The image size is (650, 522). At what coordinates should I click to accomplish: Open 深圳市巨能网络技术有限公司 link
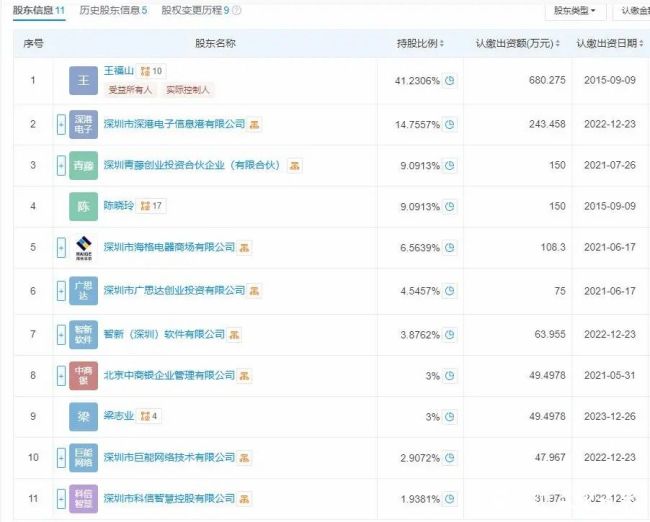(x=169, y=457)
